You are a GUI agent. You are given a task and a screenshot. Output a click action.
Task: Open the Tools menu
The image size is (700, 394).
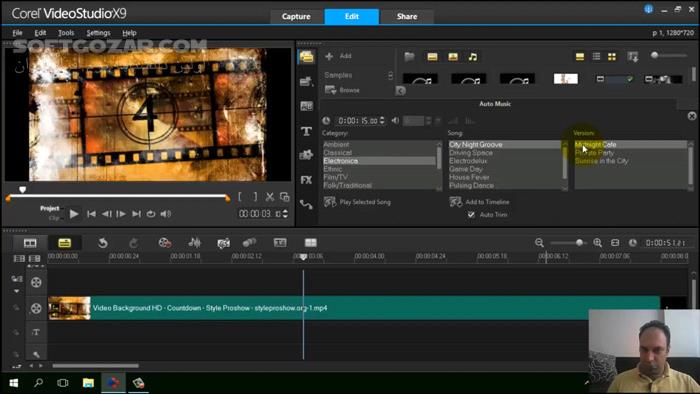tap(66, 33)
